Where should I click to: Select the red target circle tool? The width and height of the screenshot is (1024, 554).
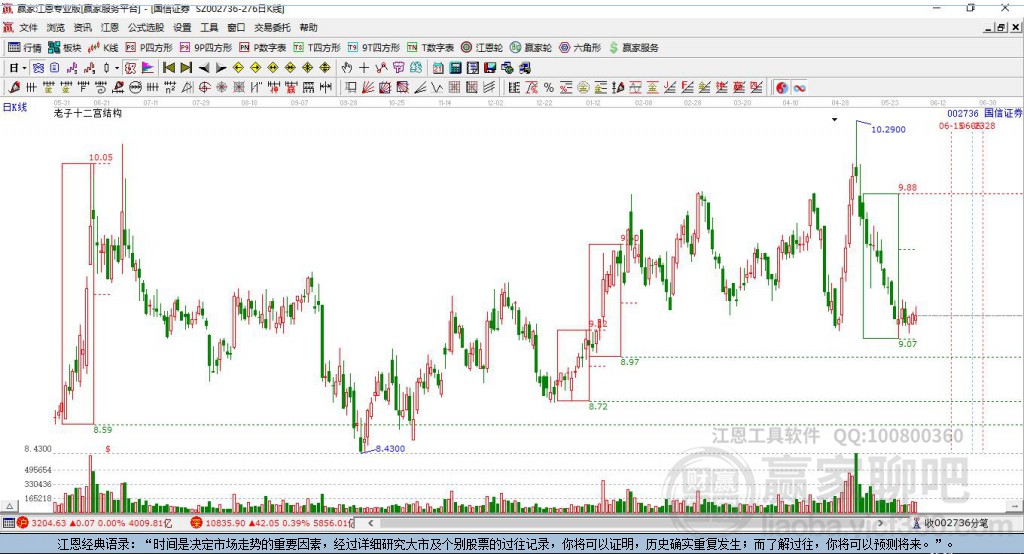click(204, 88)
